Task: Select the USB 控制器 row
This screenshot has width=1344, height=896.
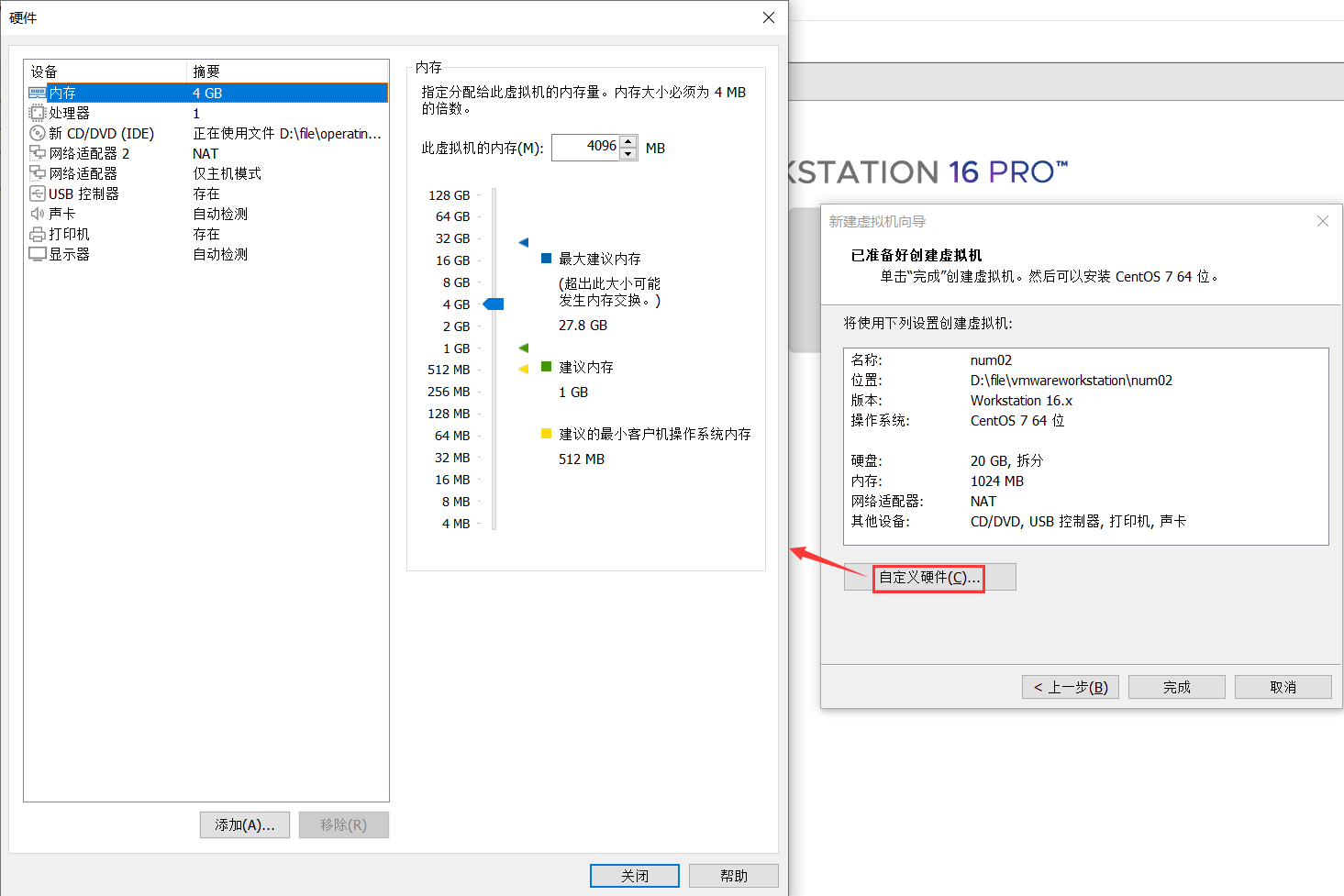Action: (x=208, y=194)
